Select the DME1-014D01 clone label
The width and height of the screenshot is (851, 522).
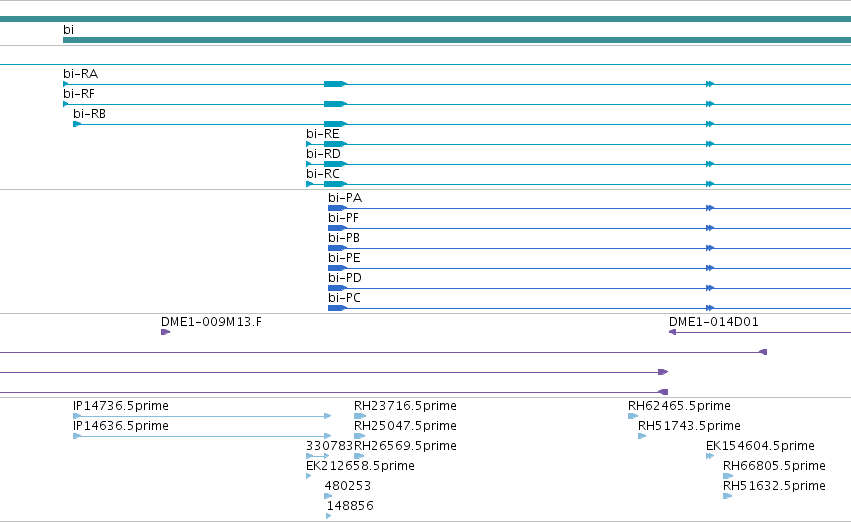pyautogui.click(x=714, y=322)
